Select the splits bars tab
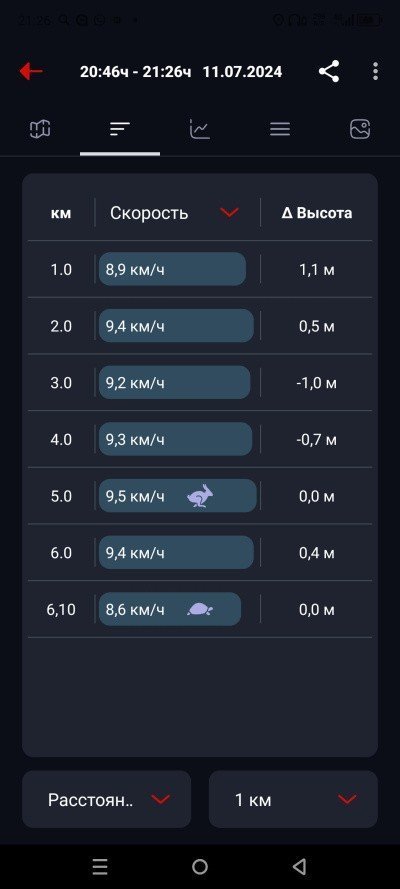The image size is (400, 889). coord(120,129)
